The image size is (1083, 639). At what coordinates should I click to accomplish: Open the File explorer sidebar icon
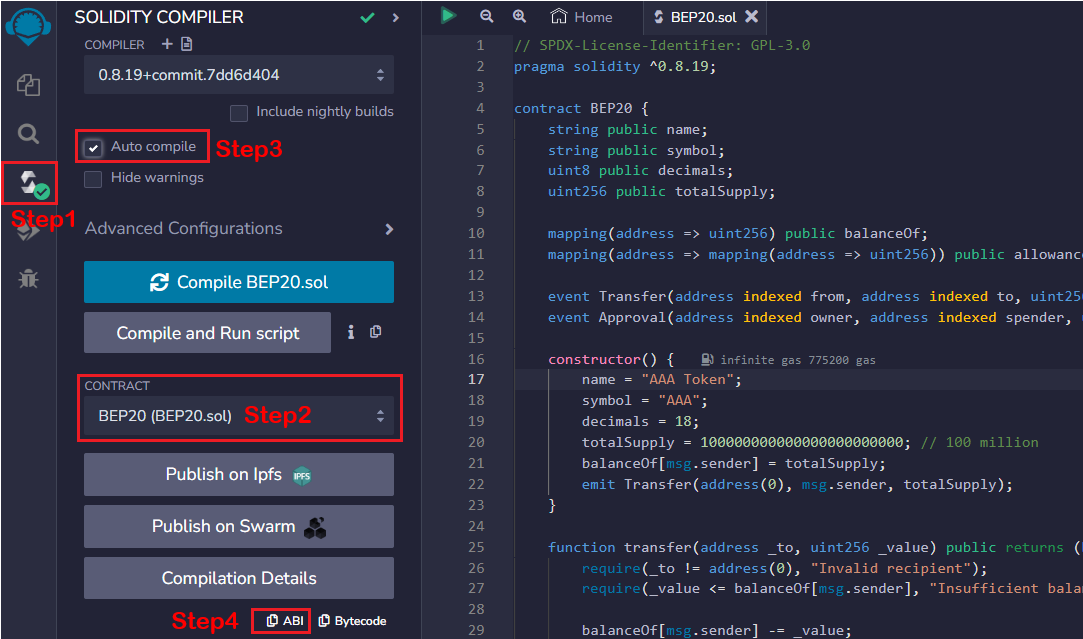(28, 84)
